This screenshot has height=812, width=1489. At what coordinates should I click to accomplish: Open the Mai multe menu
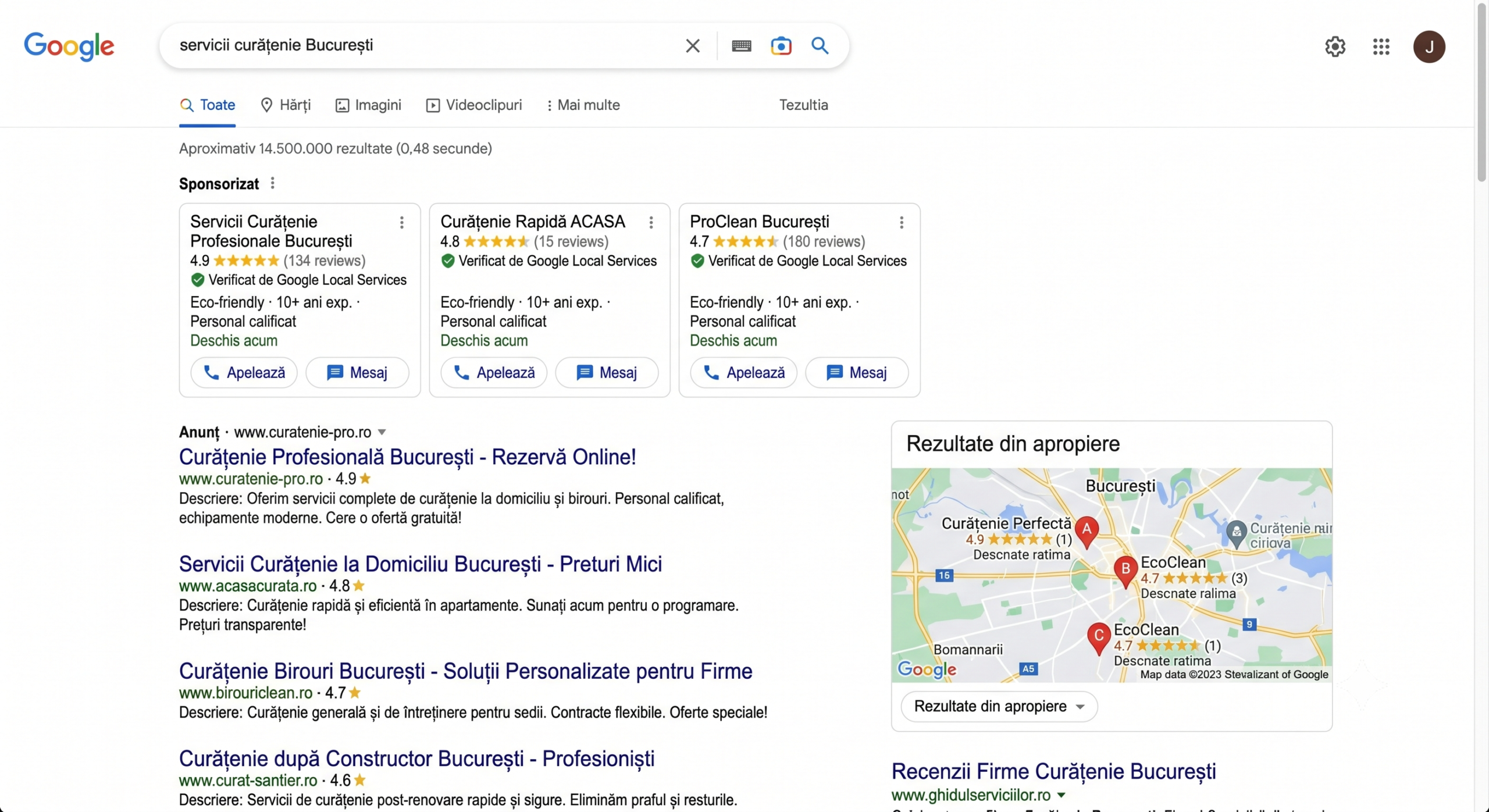pos(583,105)
